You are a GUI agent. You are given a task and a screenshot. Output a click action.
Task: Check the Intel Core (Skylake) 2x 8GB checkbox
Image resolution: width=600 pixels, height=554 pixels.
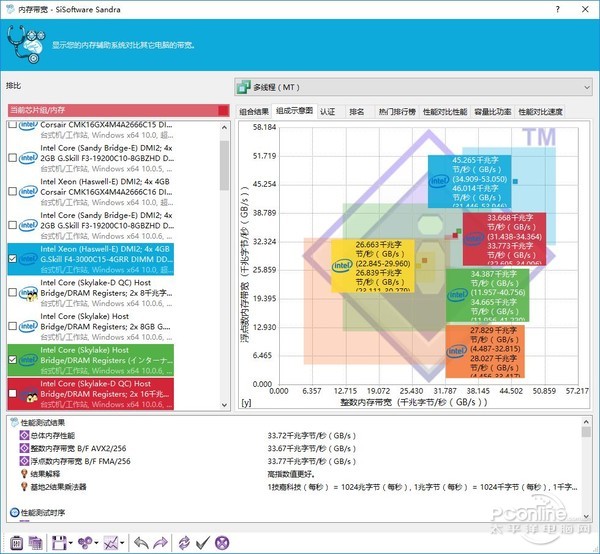[x=13, y=326]
